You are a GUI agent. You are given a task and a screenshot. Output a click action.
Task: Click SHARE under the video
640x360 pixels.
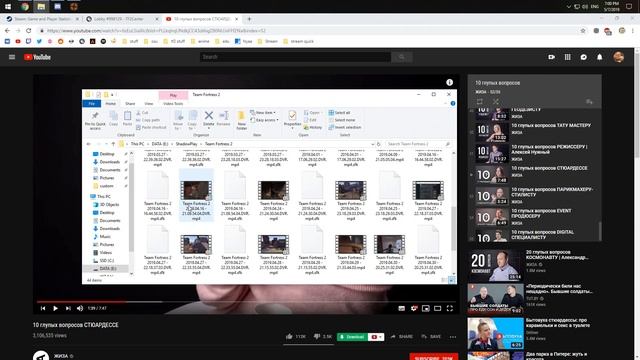point(401,337)
